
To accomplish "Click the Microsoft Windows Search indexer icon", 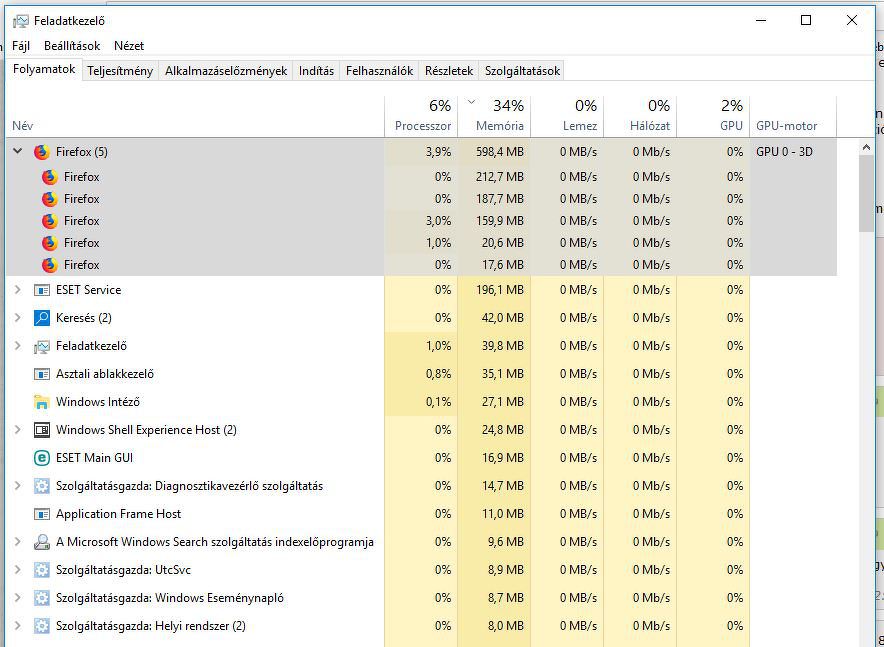I will click(x=42, y=542).
